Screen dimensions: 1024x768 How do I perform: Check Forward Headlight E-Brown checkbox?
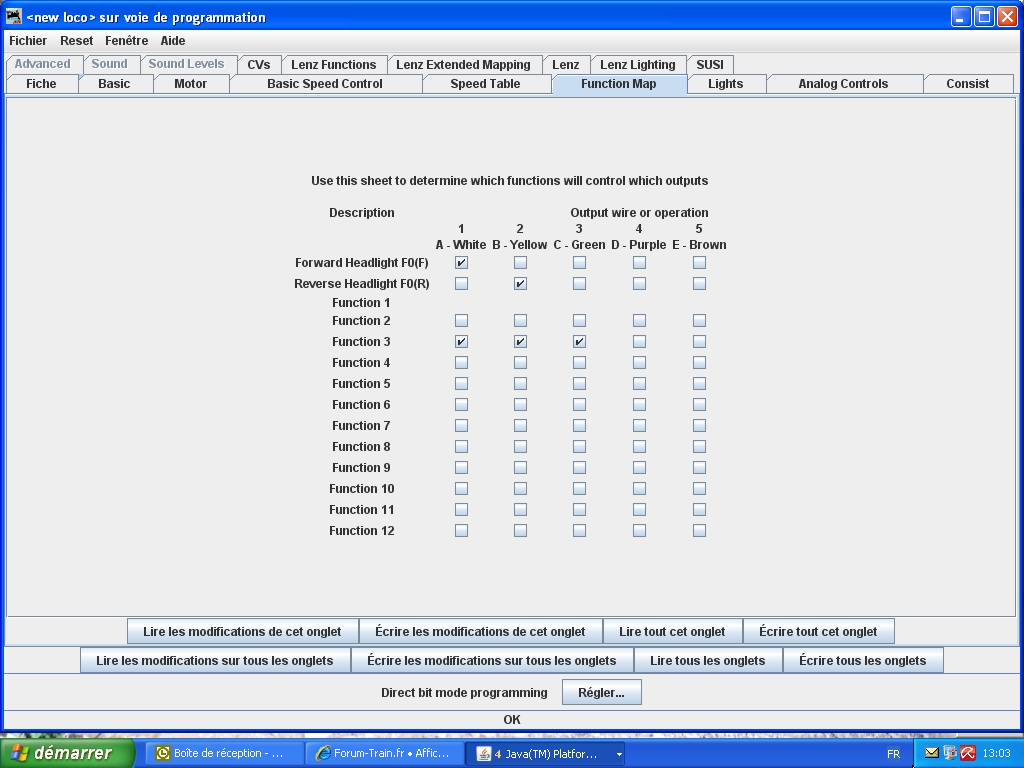pos(699,263)
